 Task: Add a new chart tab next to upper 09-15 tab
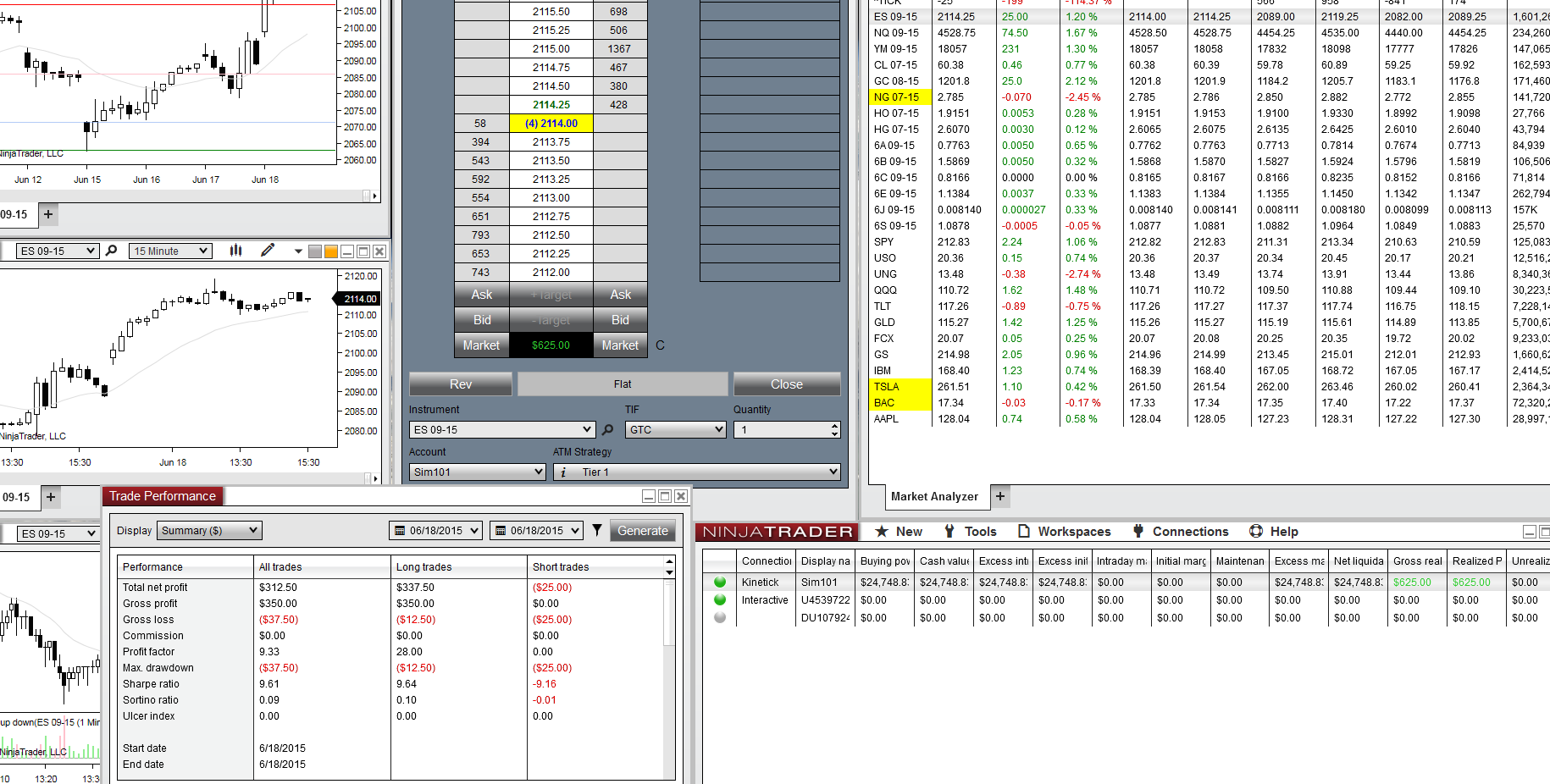[48, 214]
